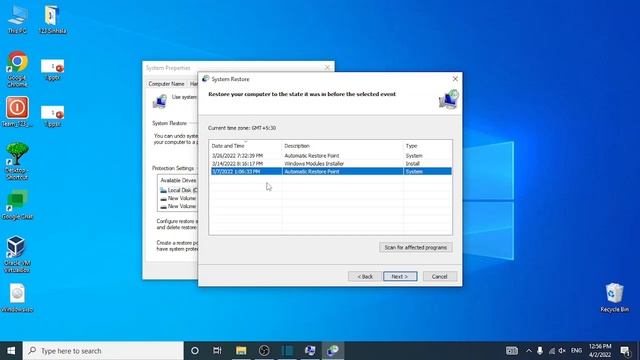Select the 1.pptx file beside Google Chrome
This screenshot has height=360, width=640.
click(x=53, y=70)
